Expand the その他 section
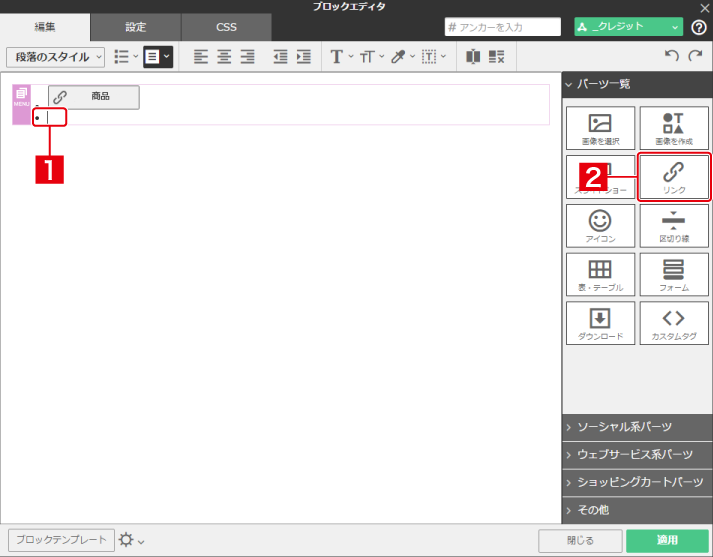This screenshot has height=557, width=713. 637,510
